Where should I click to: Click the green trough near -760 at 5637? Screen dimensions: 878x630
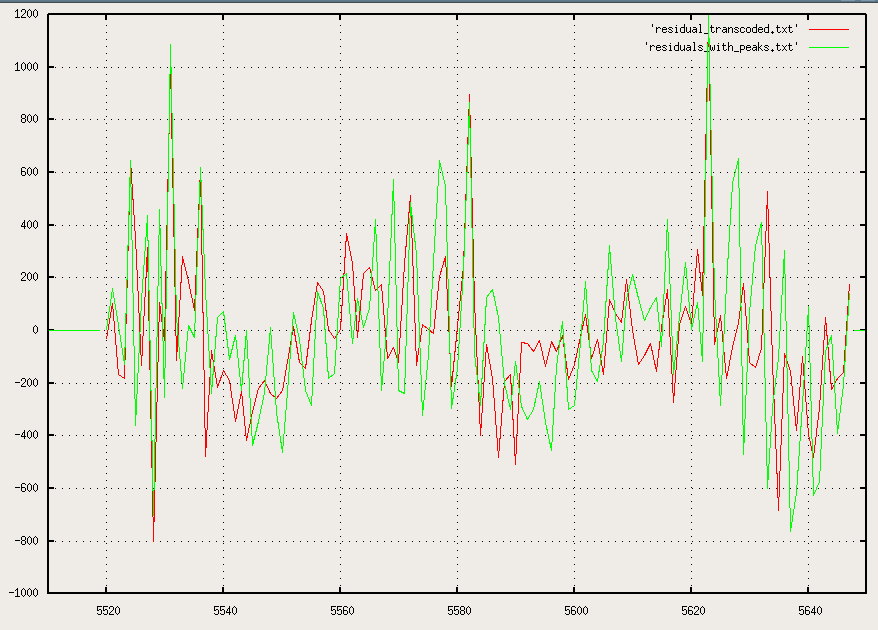coord(791,530)
